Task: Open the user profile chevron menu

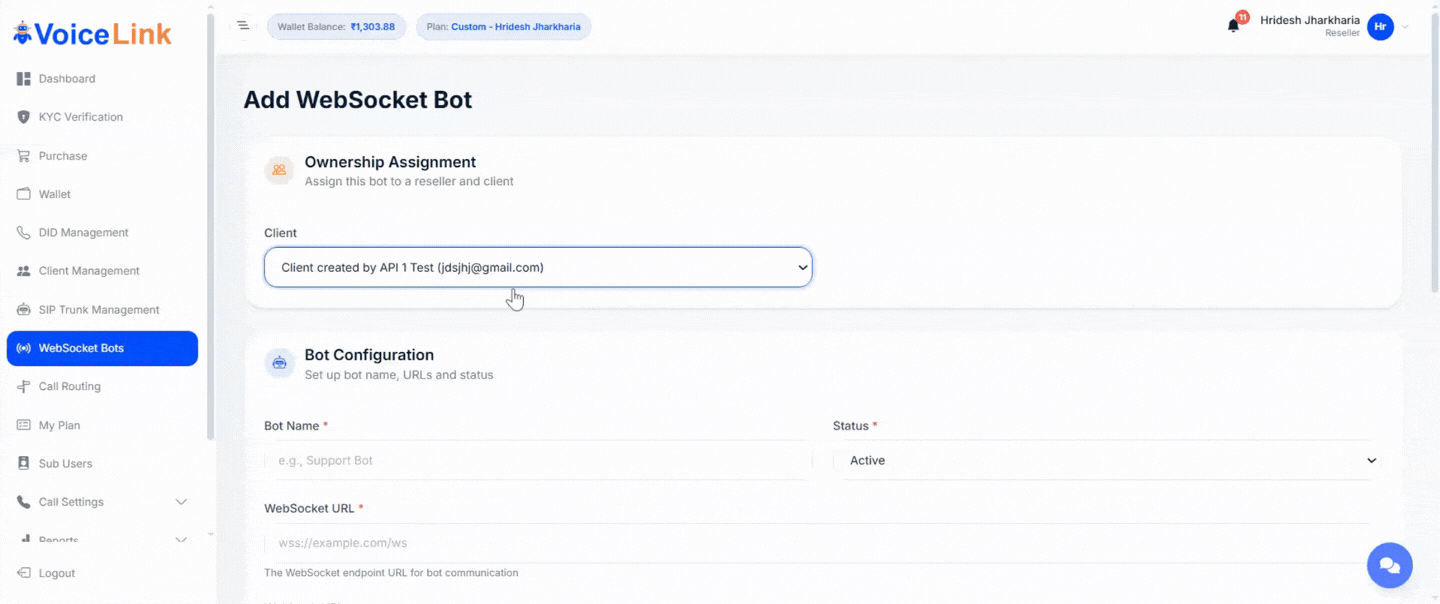Action: [x=1405, y=27]
